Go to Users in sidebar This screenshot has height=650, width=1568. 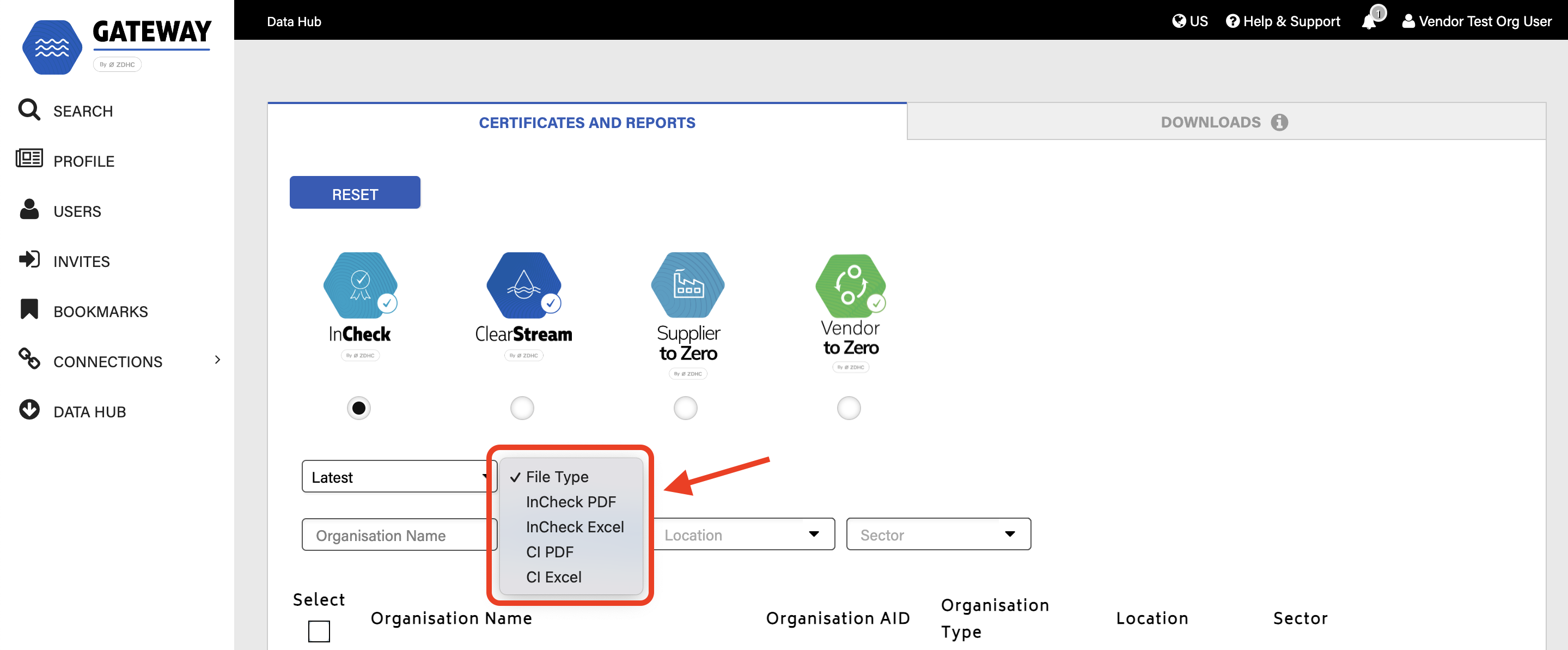[77, 211]
